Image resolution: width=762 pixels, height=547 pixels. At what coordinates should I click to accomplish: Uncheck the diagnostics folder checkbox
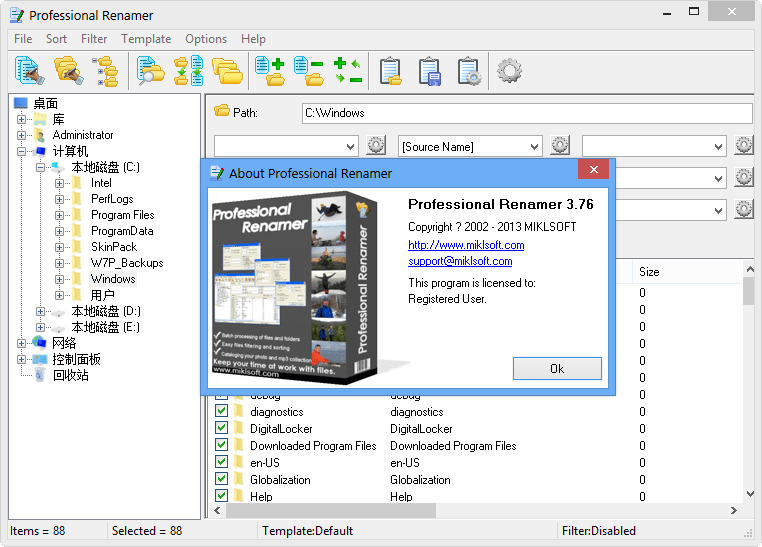221,411
